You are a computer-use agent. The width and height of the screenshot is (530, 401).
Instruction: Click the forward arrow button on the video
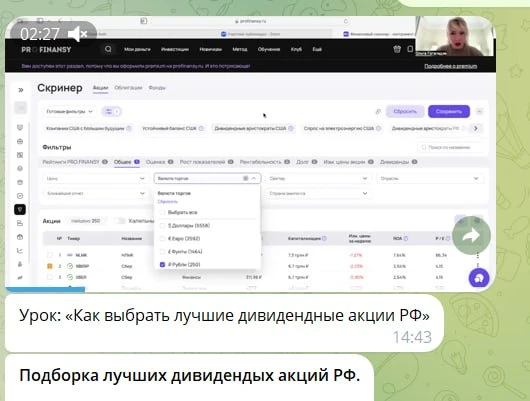(x=471, y=235)
